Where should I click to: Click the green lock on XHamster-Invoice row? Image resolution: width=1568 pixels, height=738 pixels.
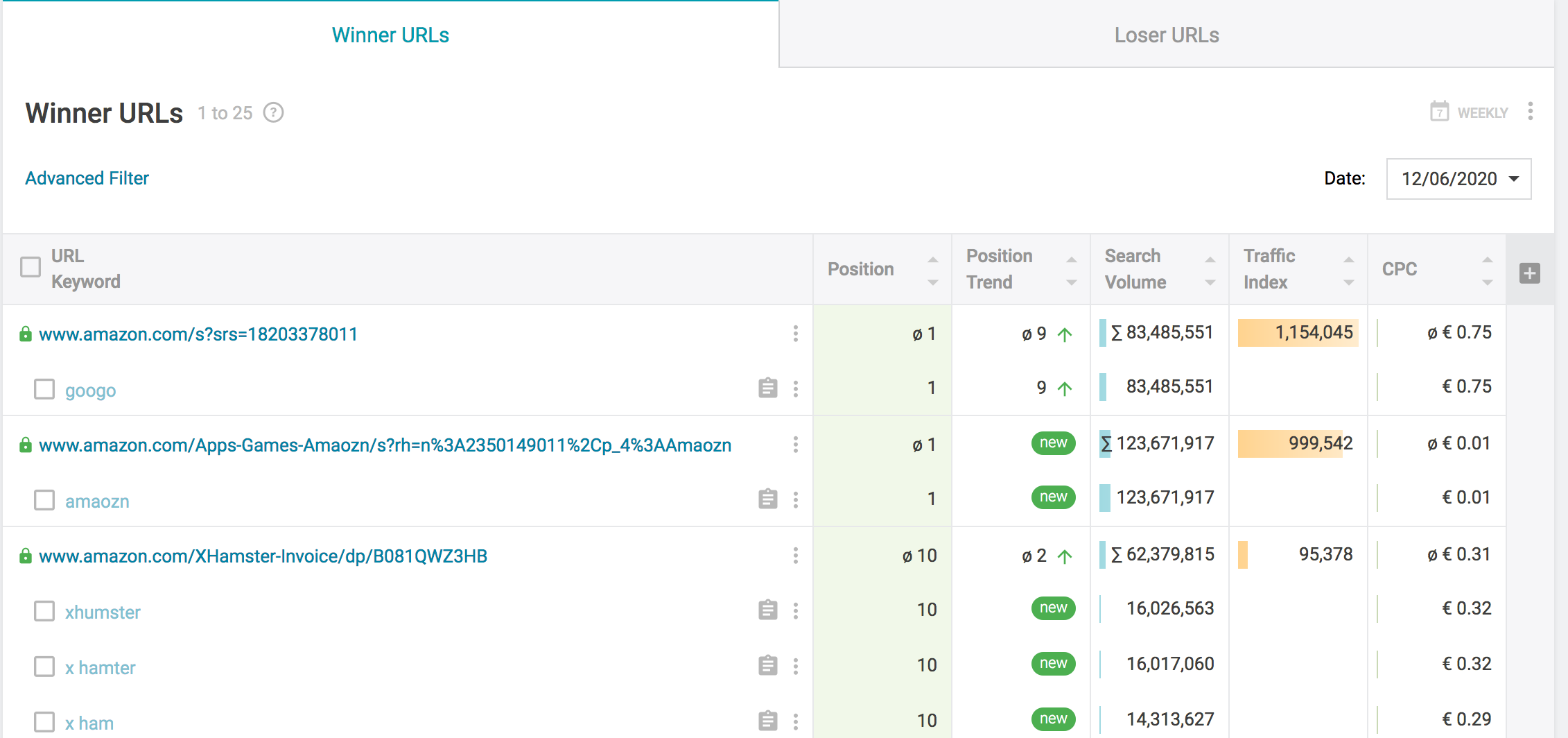point(26,556)
